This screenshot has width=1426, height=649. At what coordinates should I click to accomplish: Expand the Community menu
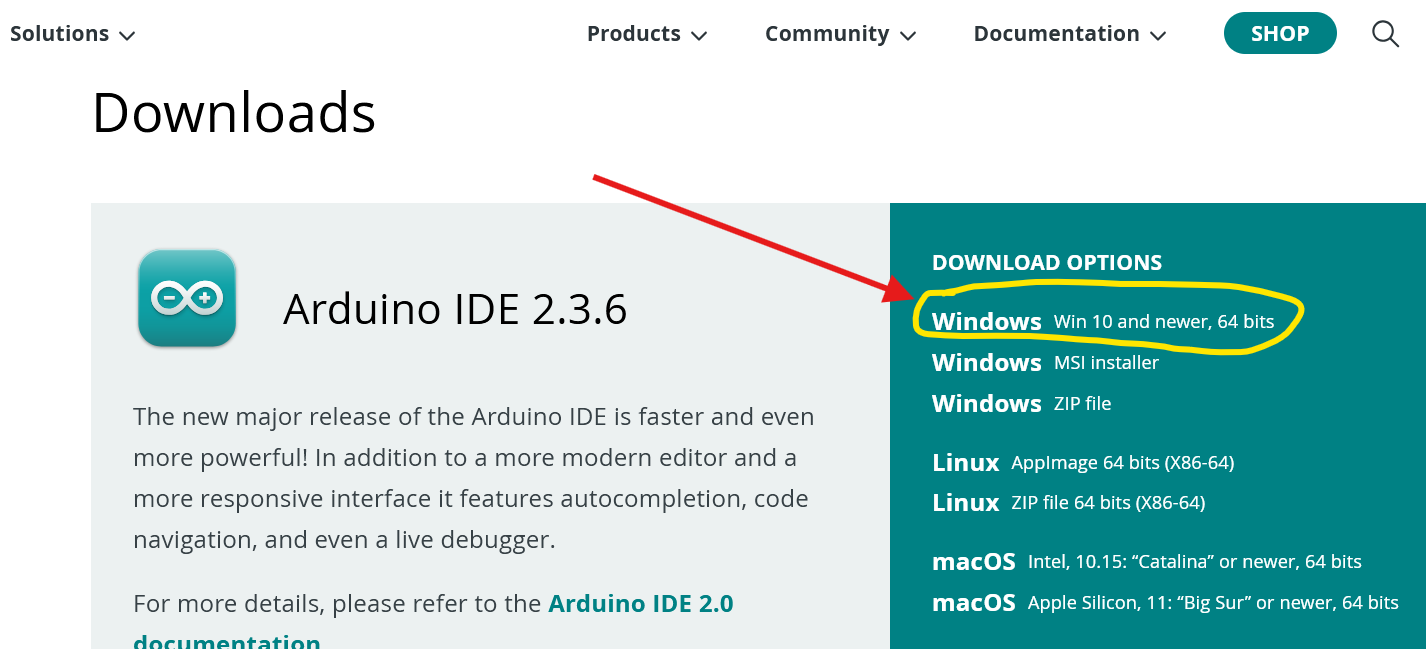841,33
